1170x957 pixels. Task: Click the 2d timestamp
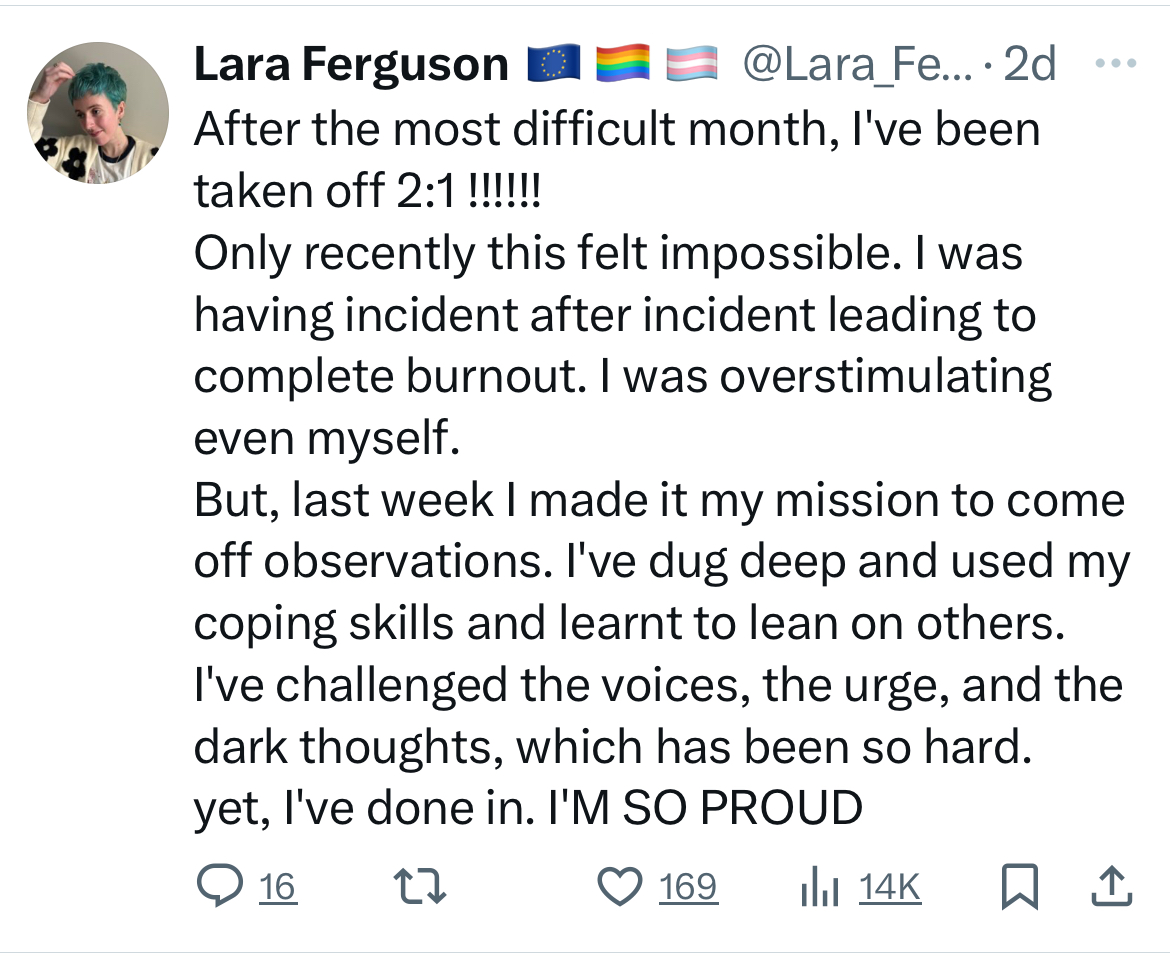(x=1030, y=64)
